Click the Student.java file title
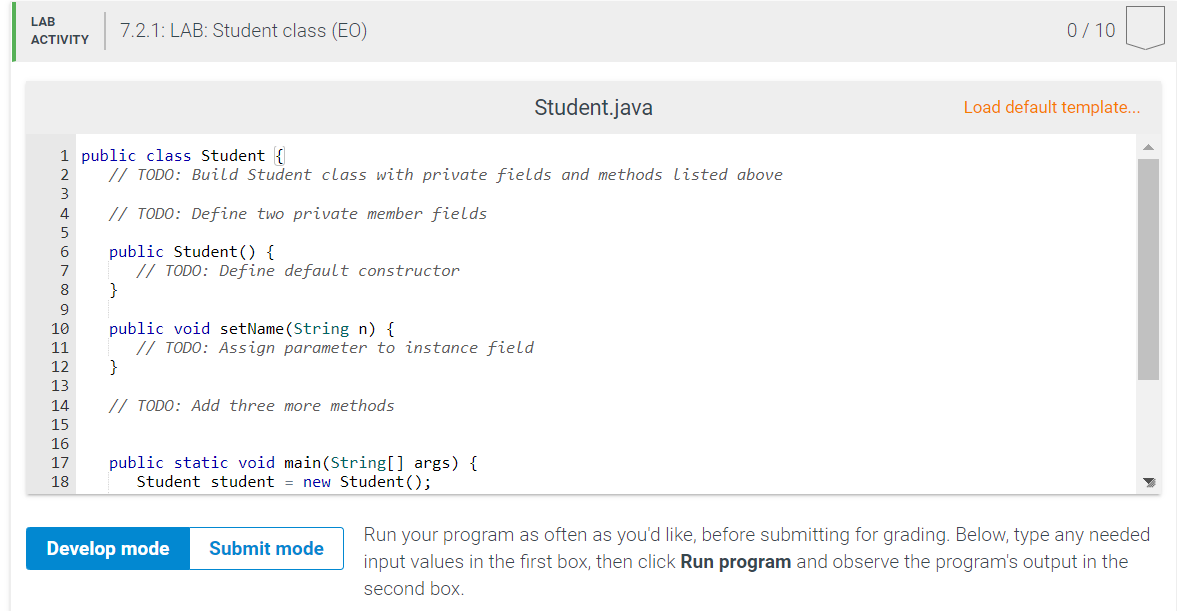1177x611 pixels. click(593, 107)
